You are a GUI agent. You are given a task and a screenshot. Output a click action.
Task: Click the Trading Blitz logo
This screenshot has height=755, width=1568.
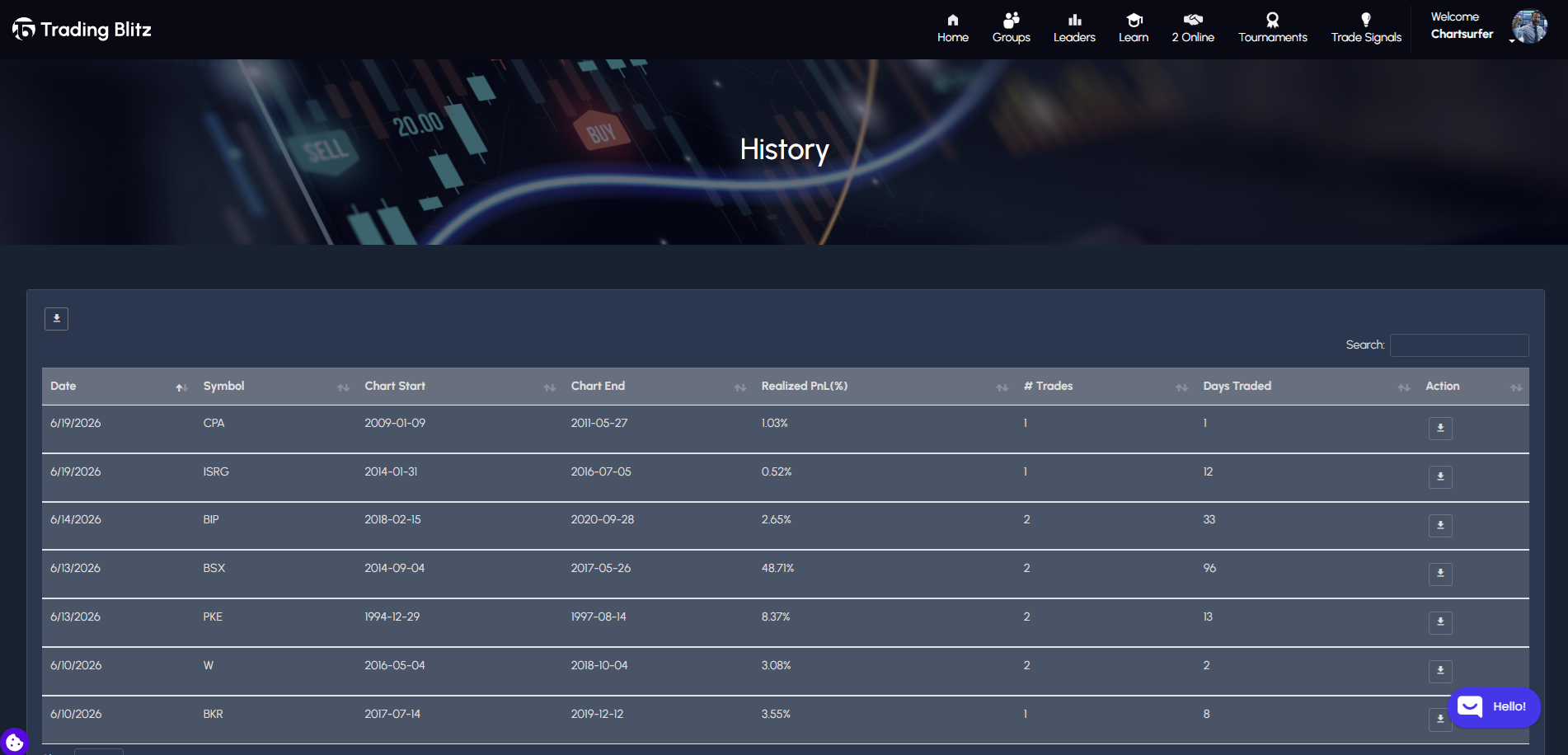click(82, 30)
